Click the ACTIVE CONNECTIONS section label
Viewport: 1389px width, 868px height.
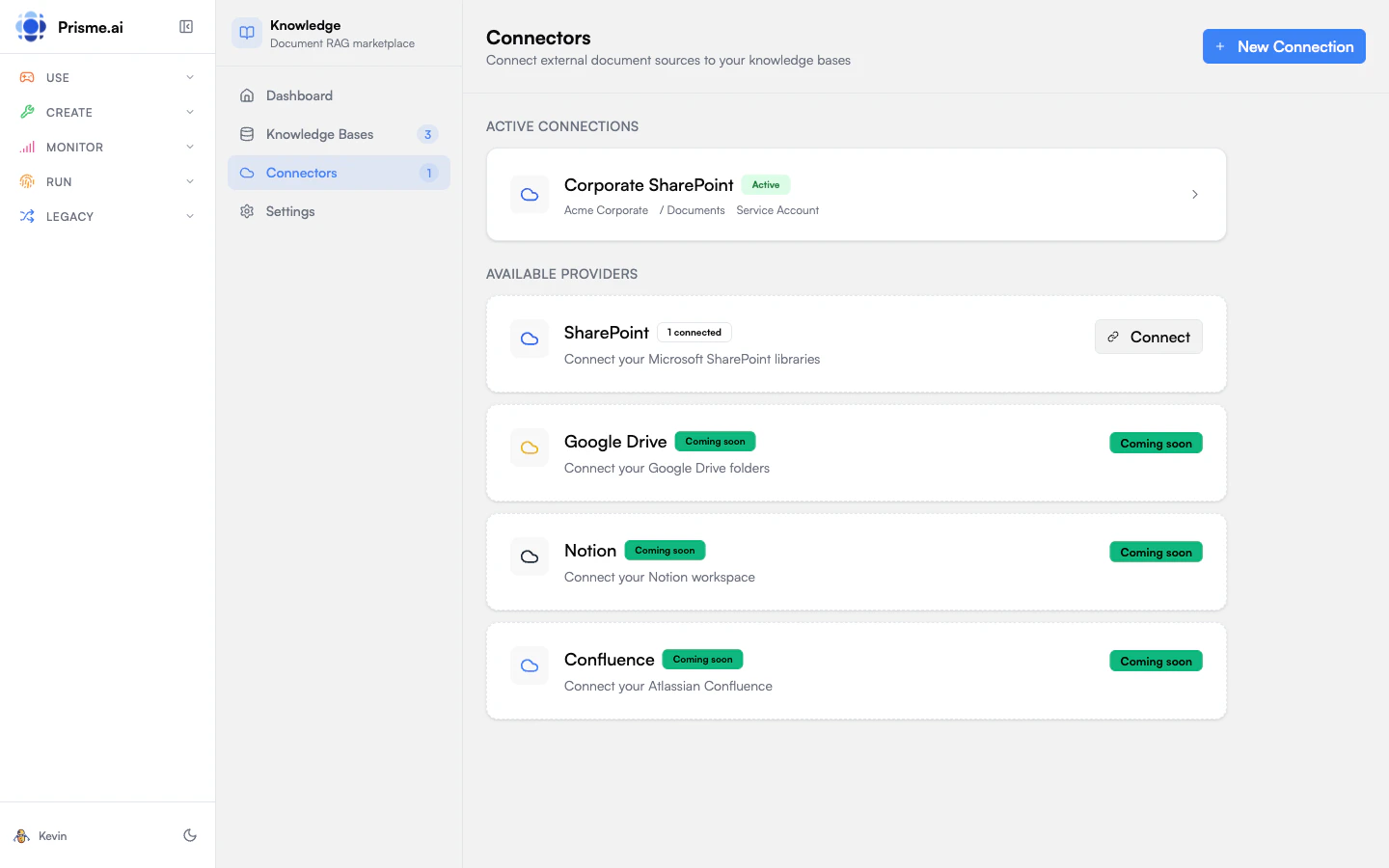(562, 126)
